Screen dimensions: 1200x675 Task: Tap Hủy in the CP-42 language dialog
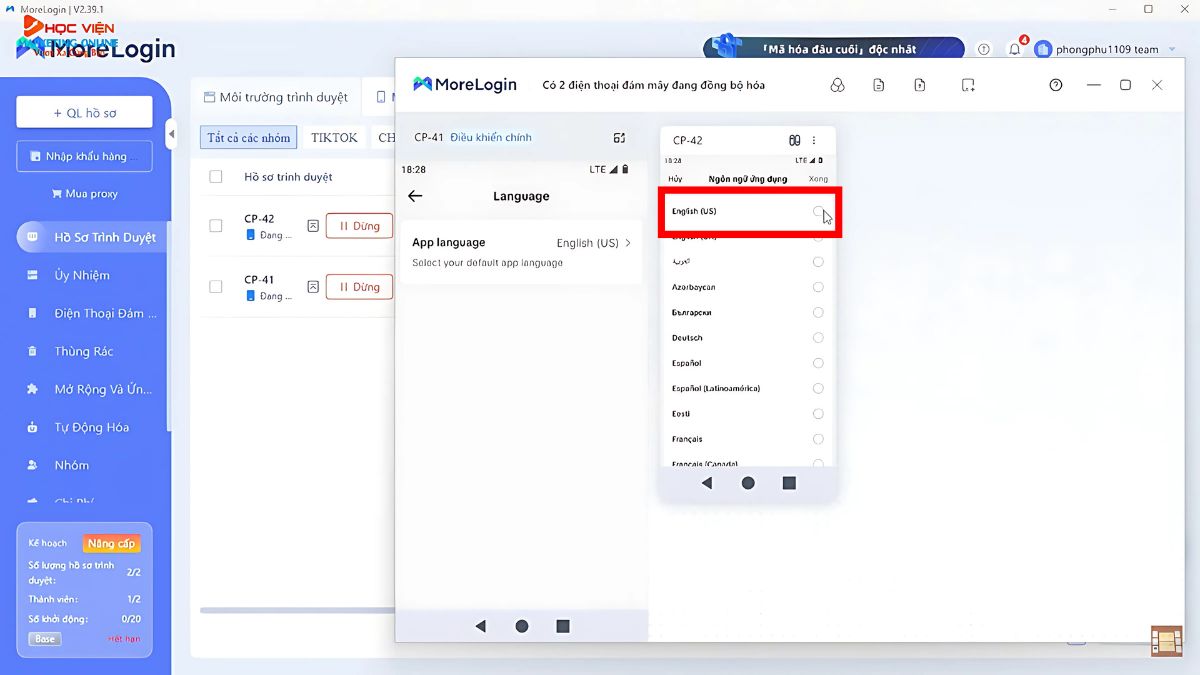pyautogui.click(x=675, y=179)
